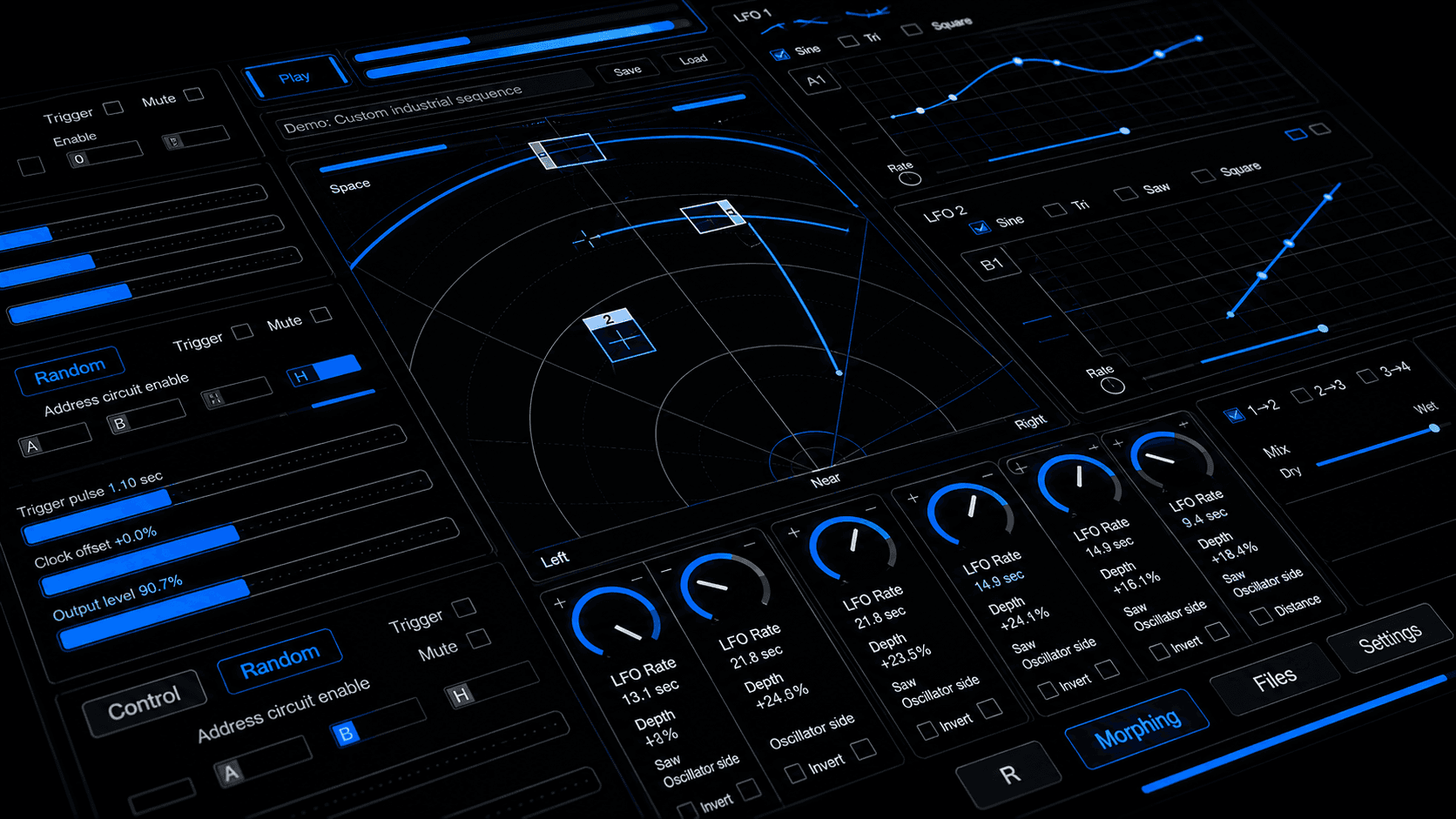
Task: Enable the 2→3 routing checkbox
Action: (x=1302, y=395)
